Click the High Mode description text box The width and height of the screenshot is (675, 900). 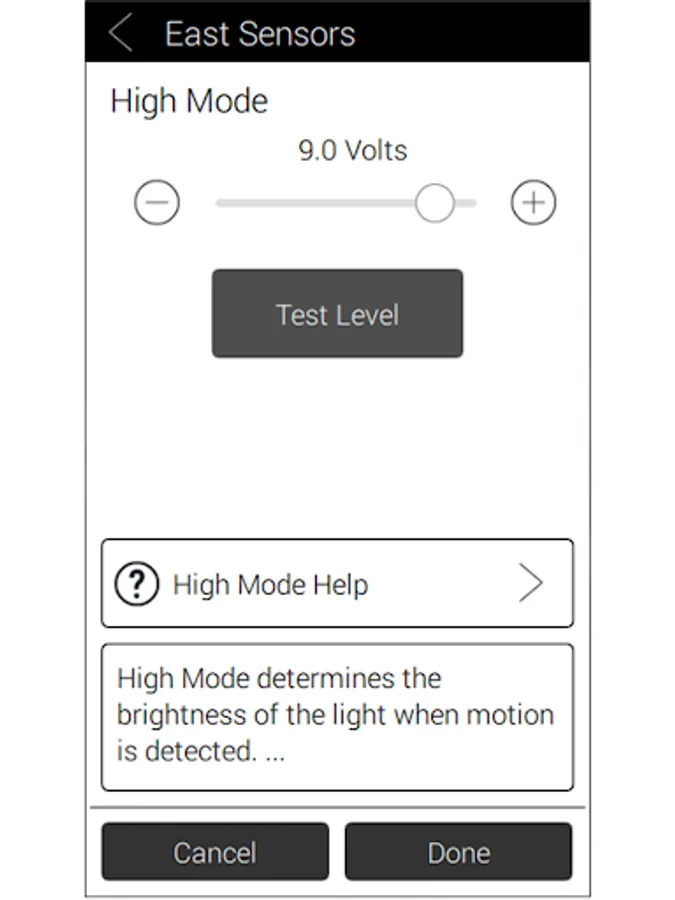337,716
